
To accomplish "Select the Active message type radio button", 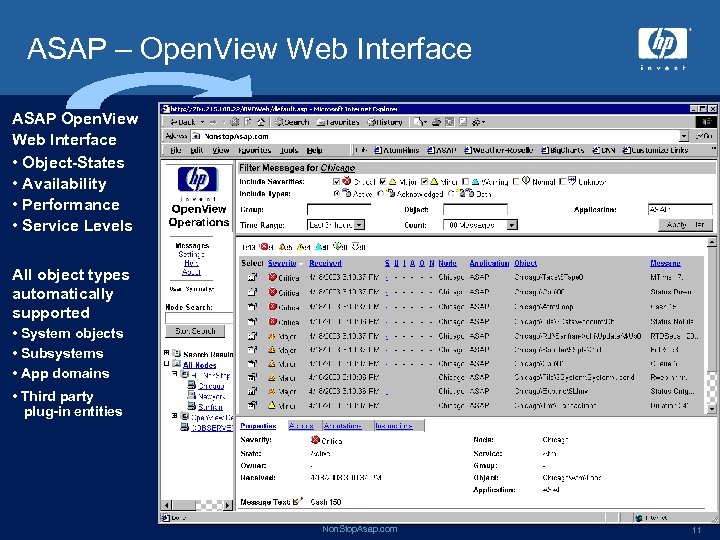I will (x=337, y=194).
